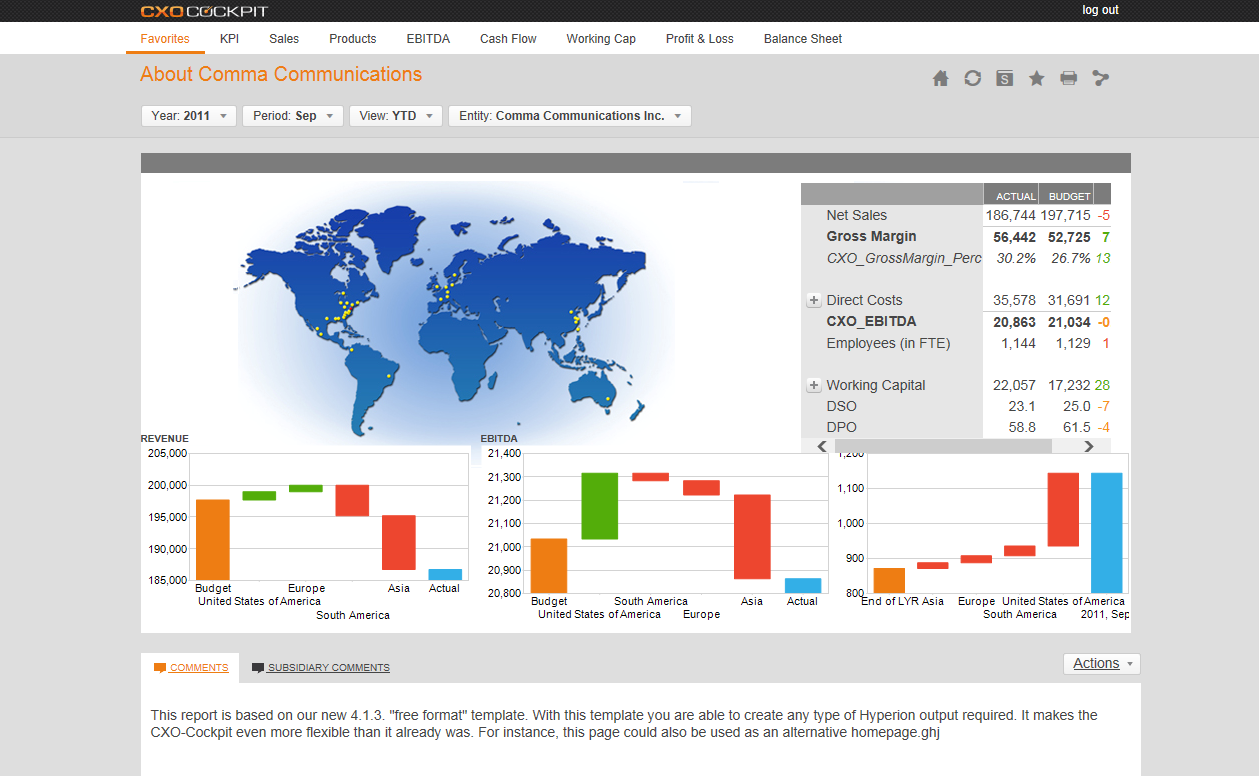Switch to the Profit & Loss tab
The image size is (1259, 776).
coord(700,39)
